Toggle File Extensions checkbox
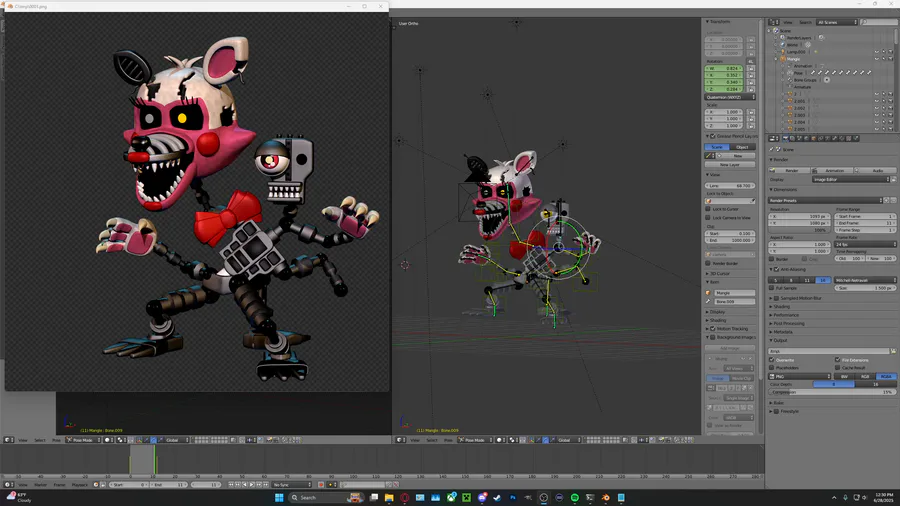This screenshot has width=900, height=506. (837, 360)
